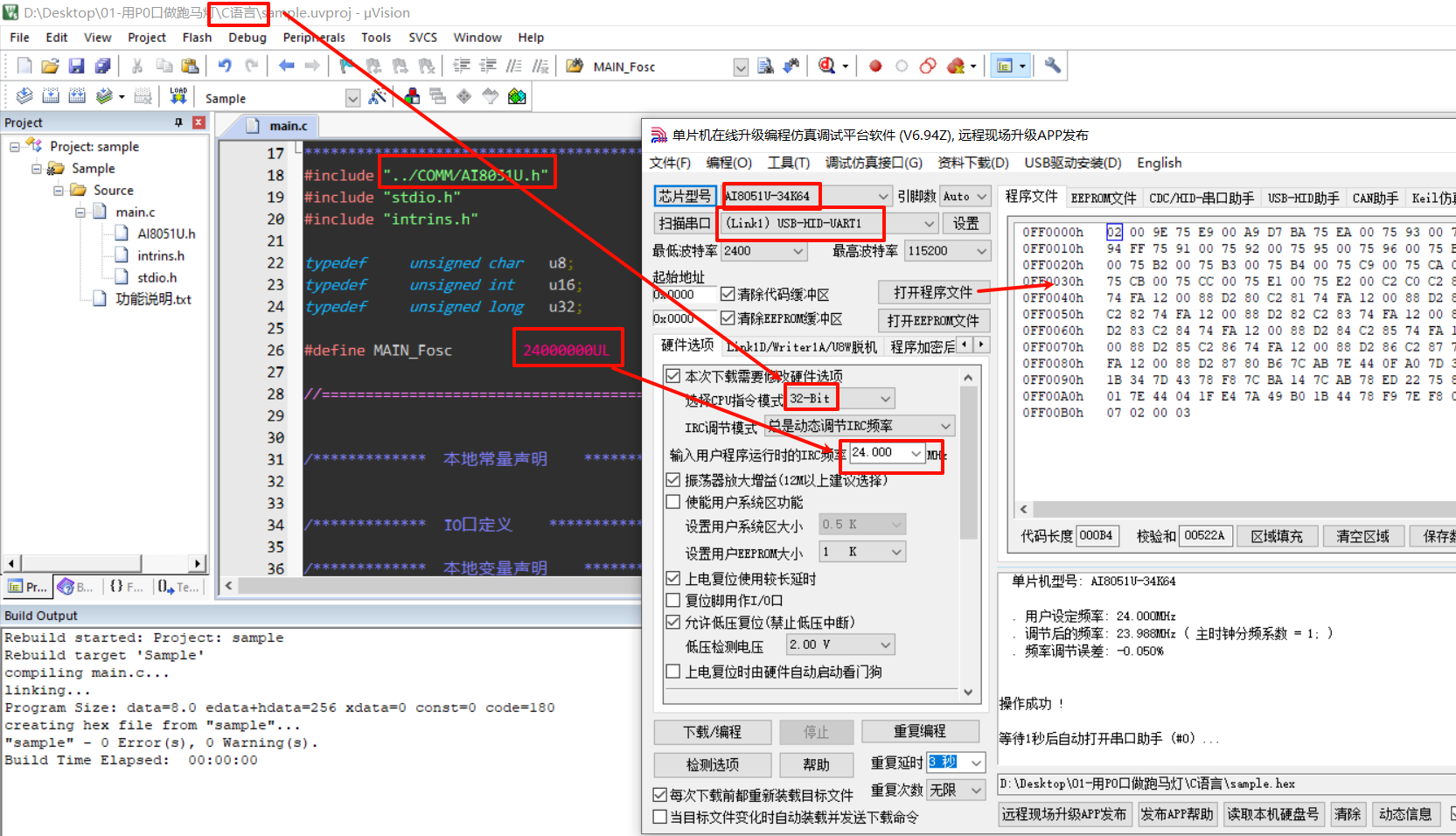Click the Rebuild all targets icon

pyautogui.click(x=77, y=96)
